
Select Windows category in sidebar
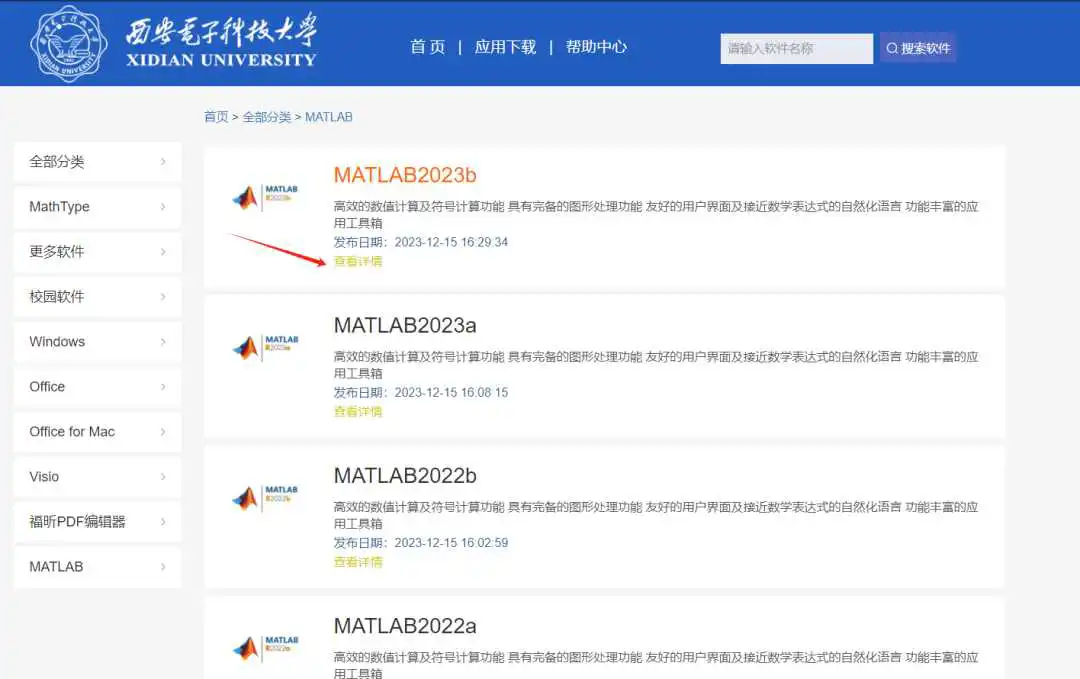[97, 342]
